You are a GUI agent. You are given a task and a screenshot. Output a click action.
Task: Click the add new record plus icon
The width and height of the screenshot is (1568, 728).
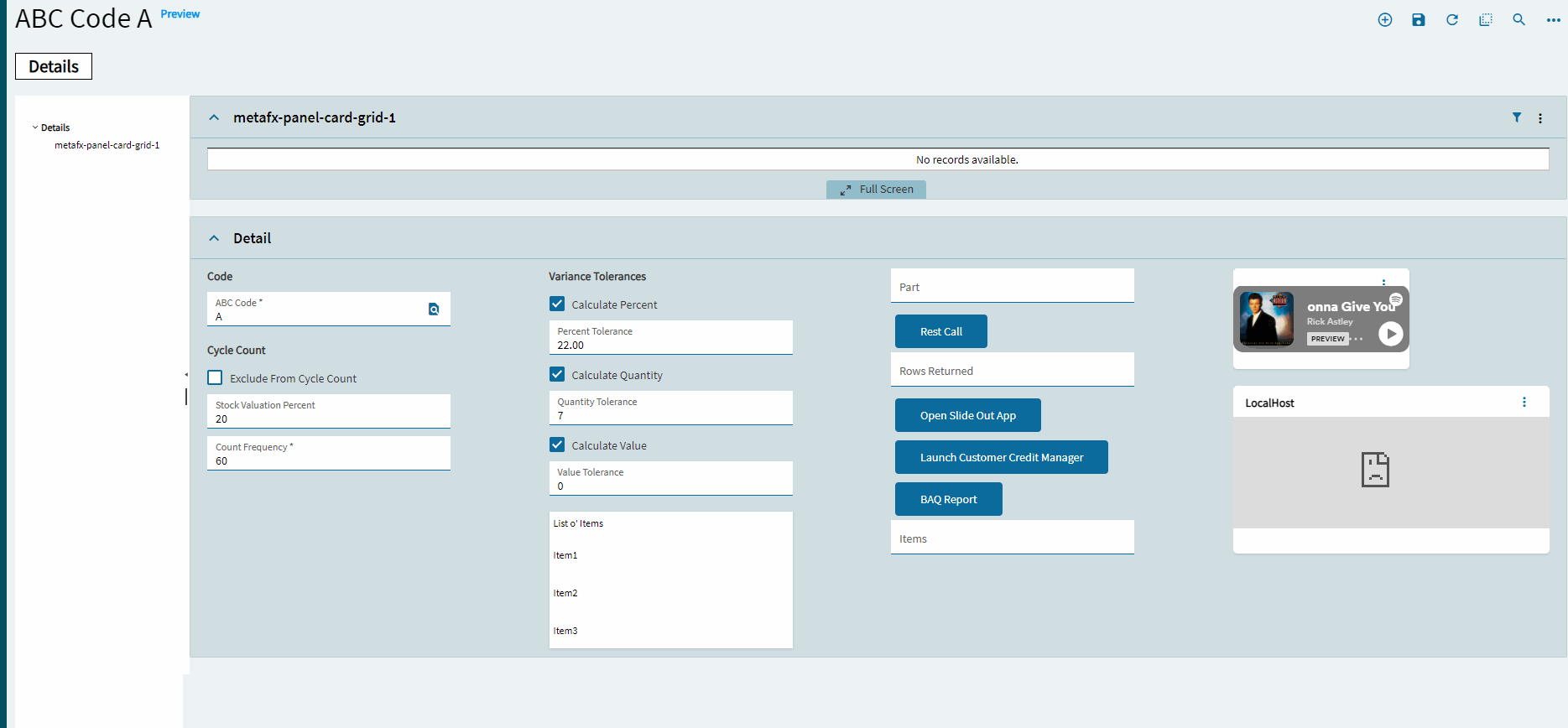1385,20
